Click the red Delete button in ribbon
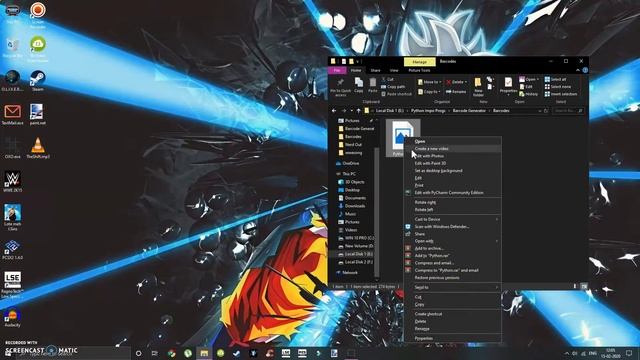The width and height of the screenshot is (640, 360). coord(456,82)
